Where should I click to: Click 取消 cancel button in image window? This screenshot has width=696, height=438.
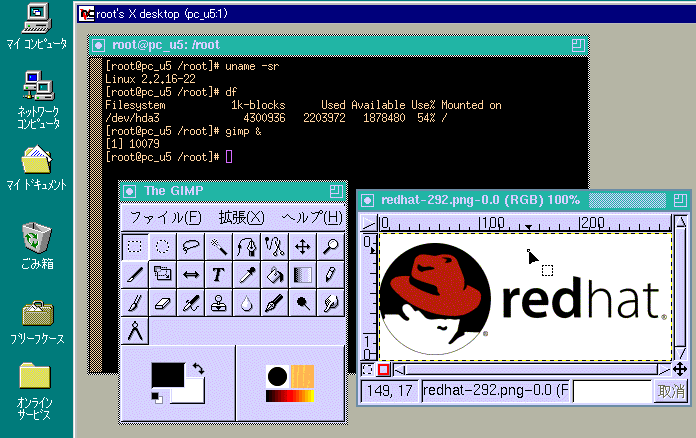pos(671,391)
